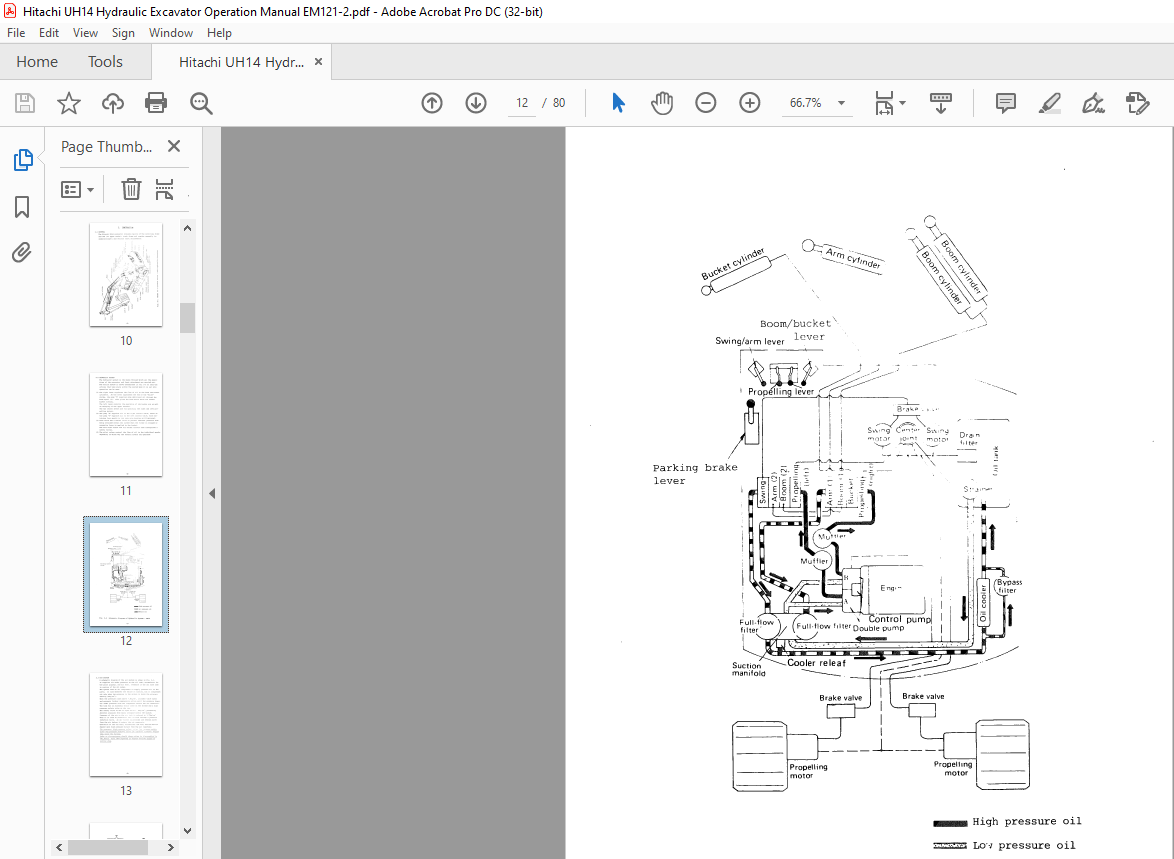Image resolution: width=1174 pixels, height=859 pixels.
Task: Open the Sign menu
Action: (x=123, y=33)
